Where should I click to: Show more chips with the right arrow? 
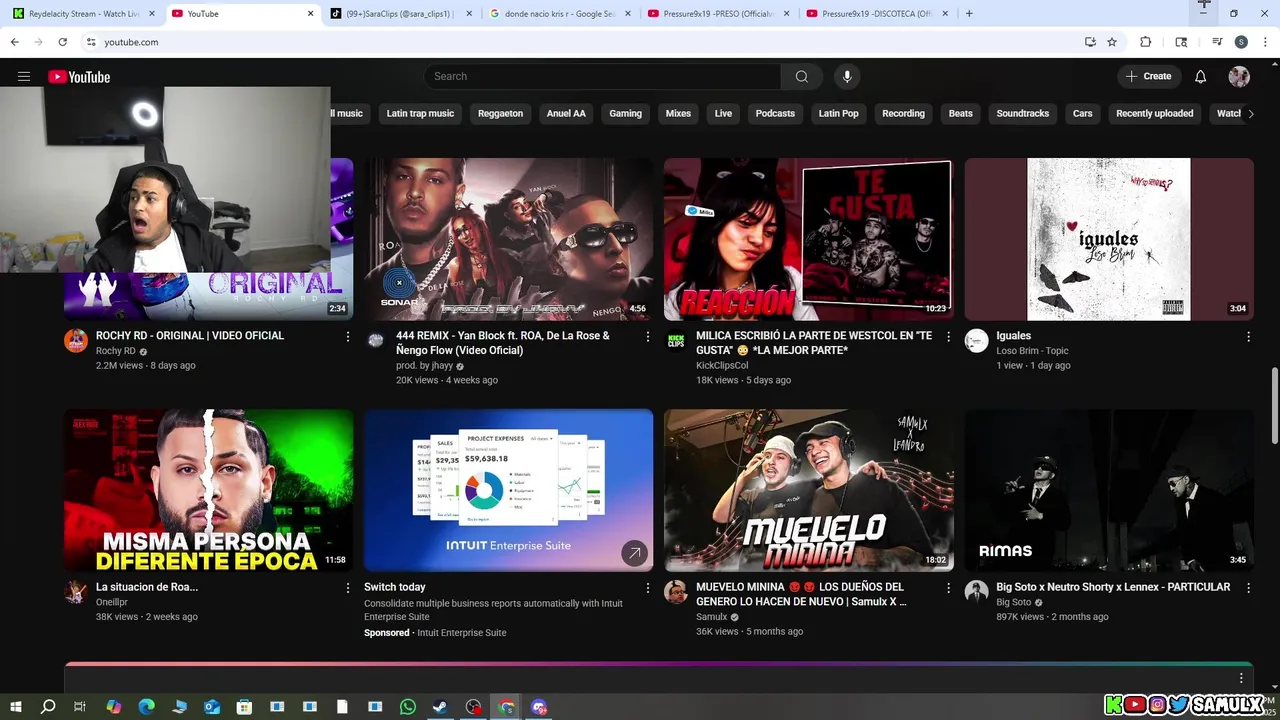(1251, 114)
